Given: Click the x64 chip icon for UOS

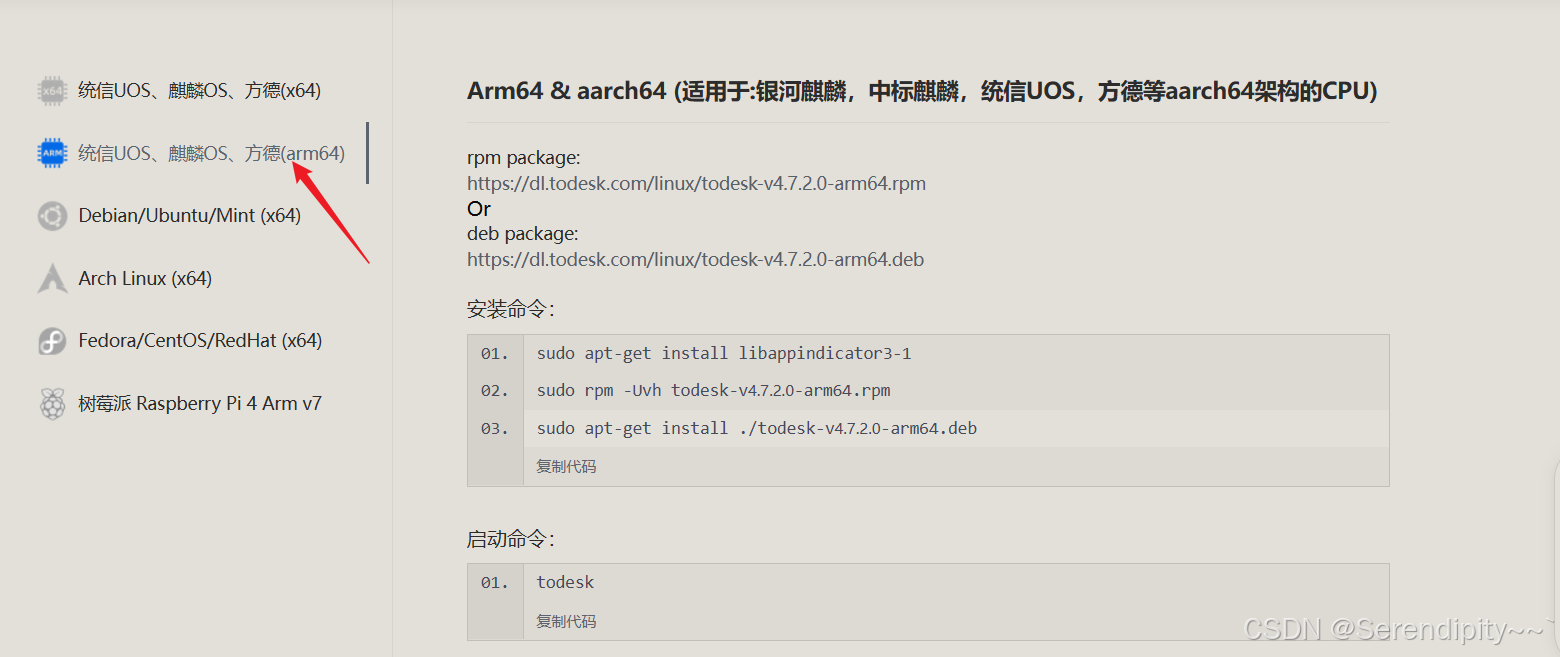Looking at the screenshot, I should tap(52, 91).
